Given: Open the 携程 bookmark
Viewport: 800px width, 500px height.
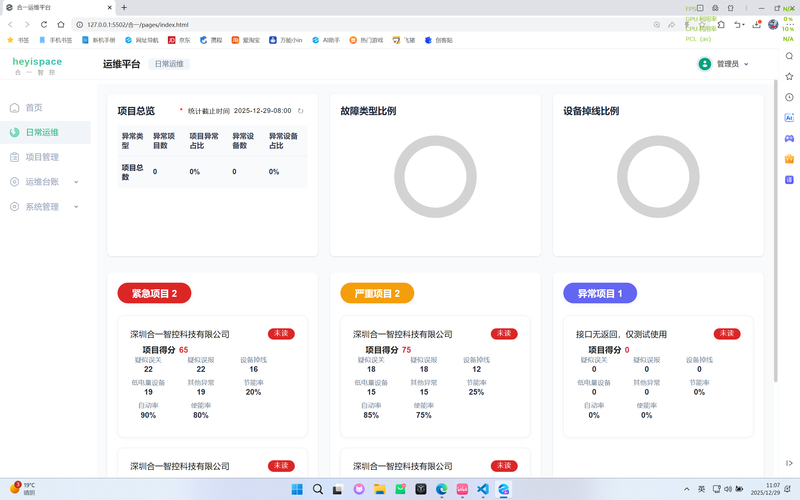Looking at the screenshot, I should point(211,40).
